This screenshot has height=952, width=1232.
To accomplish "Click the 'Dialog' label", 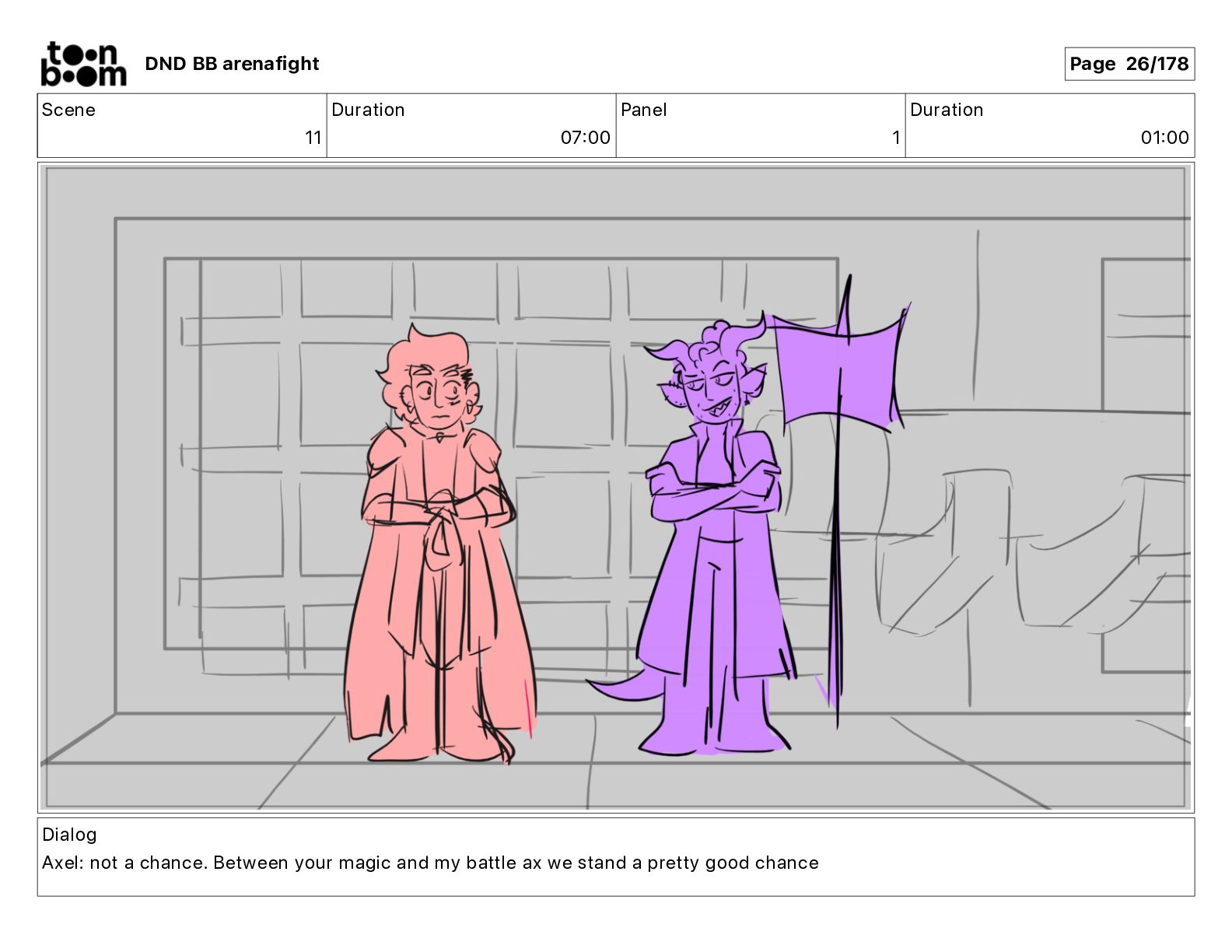I will click(x=69, y=835).
